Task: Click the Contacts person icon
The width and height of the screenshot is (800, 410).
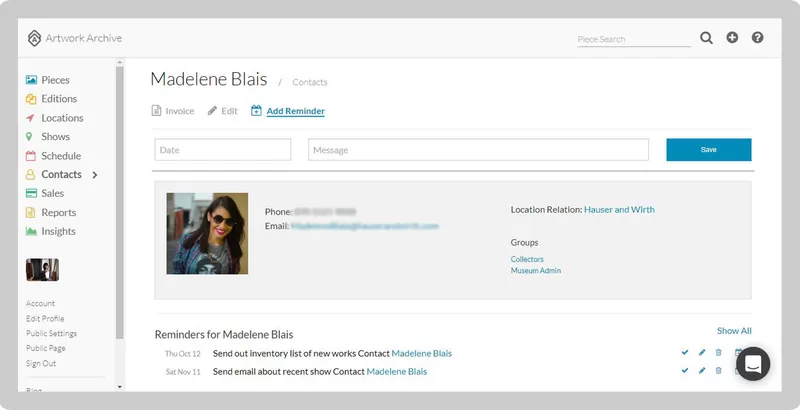Action: (31, 174)
